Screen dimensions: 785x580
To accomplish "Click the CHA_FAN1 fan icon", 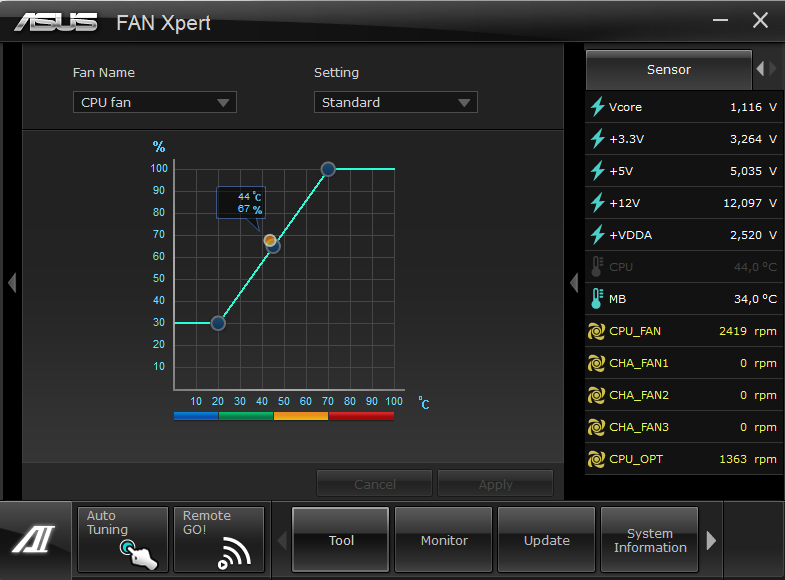I will coord(596,363).
